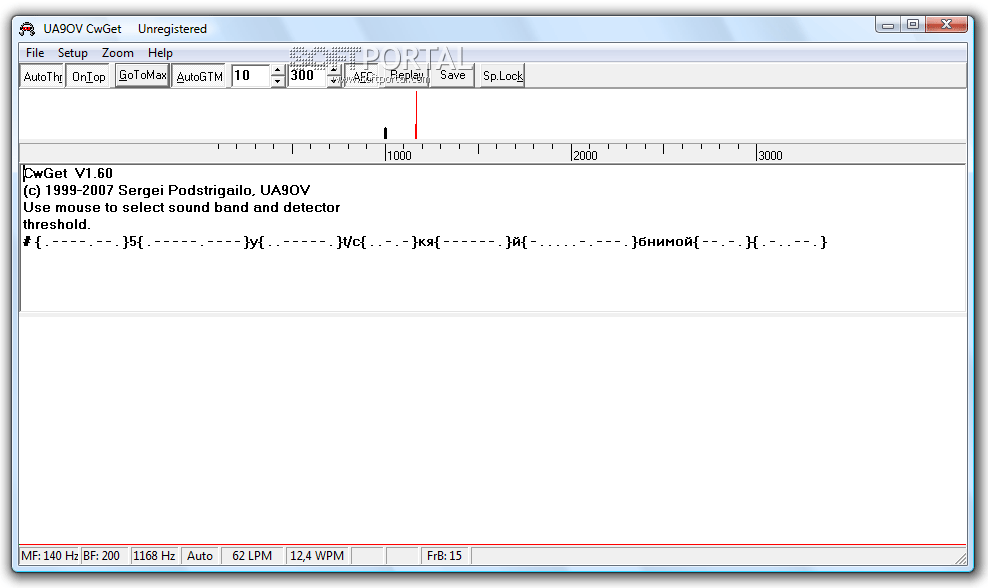Viewport: 988px width, 588px height.
Task: Click the 1000 mark on frequency scale
Action: click(398, 156)
